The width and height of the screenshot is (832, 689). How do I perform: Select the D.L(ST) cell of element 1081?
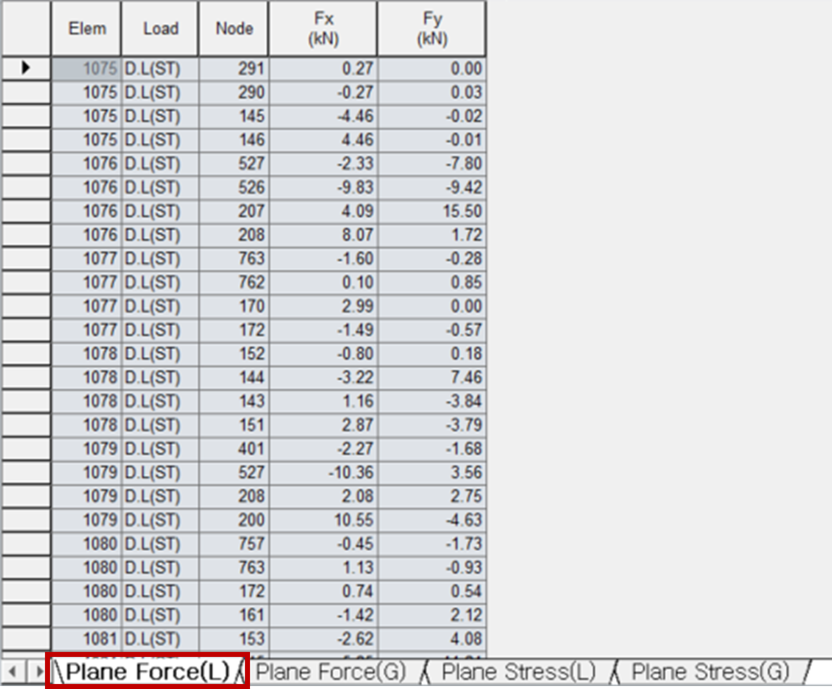pyautogui.click(x=159, y=638)
